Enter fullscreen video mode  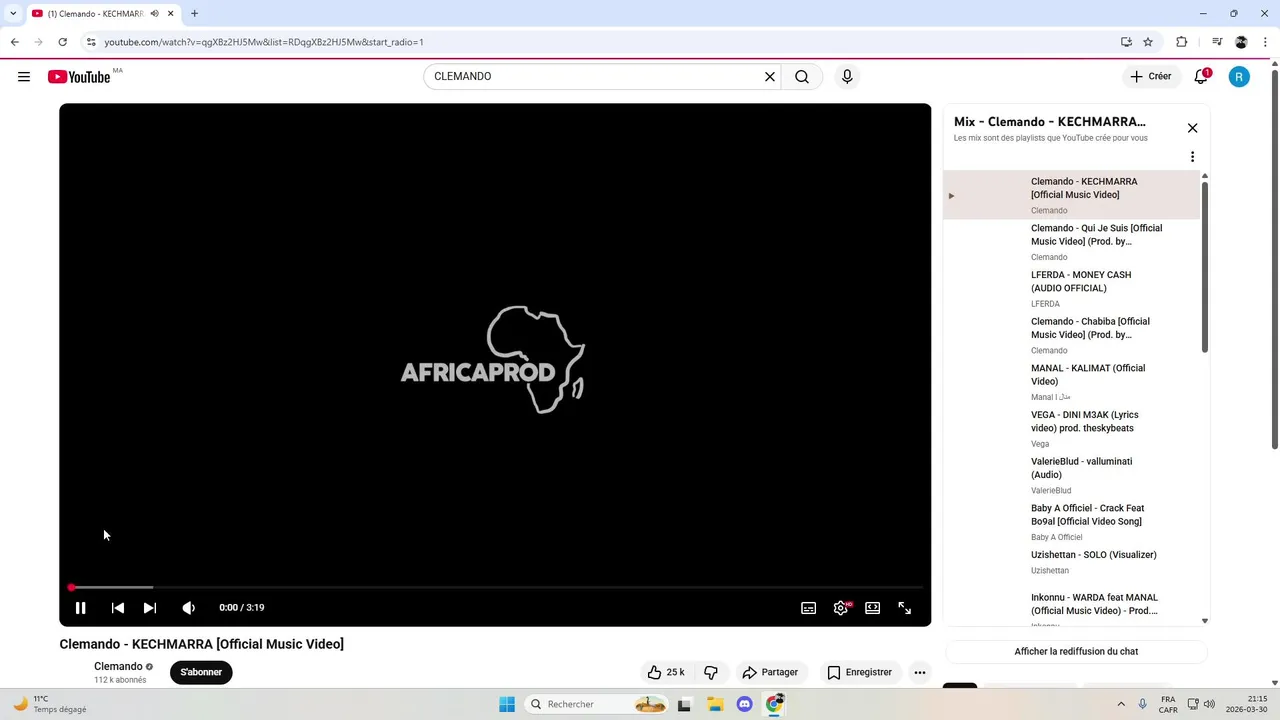click(905, 608)
